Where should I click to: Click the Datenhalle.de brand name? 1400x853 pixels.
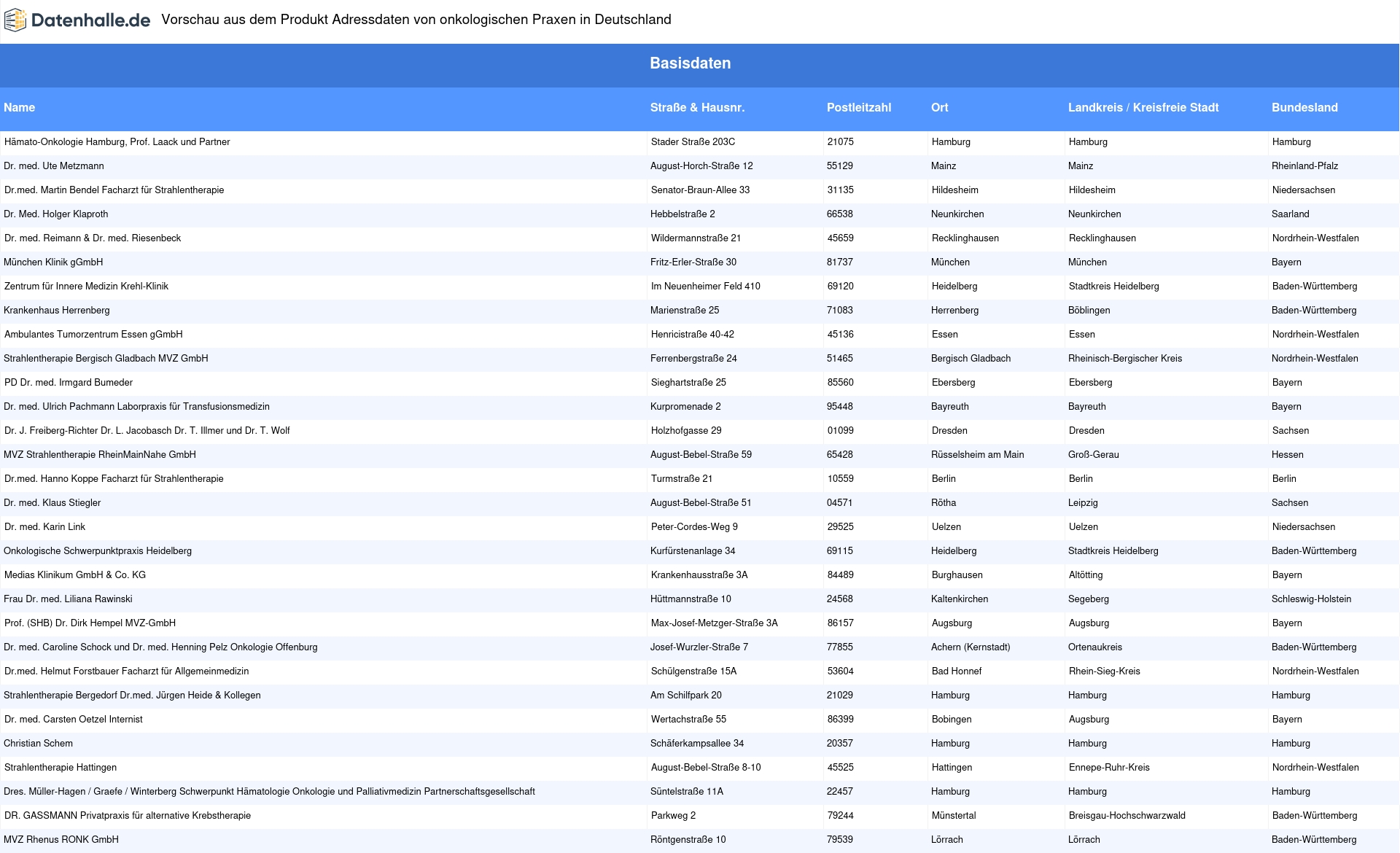[x=91, y=20]
